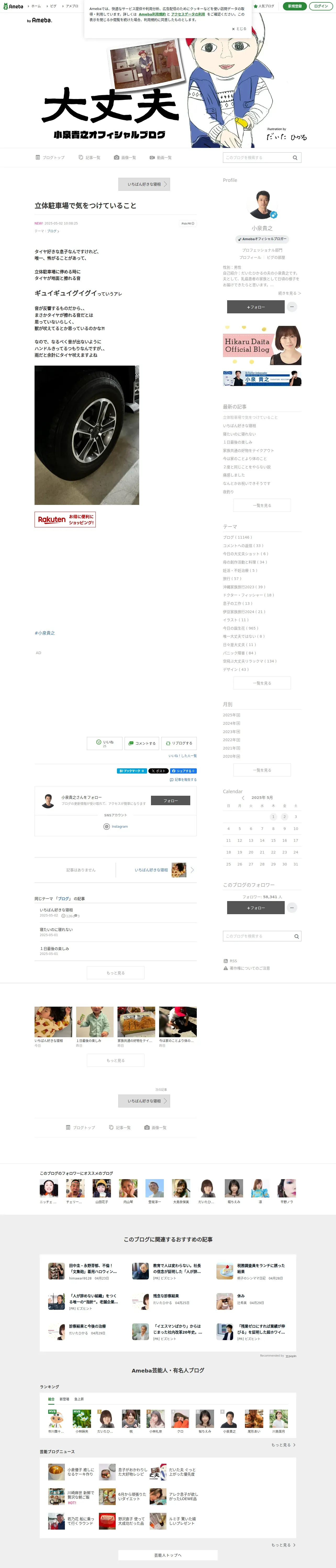Screen dimensions: 336x1568
Task: Click the リブログする button
Action: coord(179,743)
